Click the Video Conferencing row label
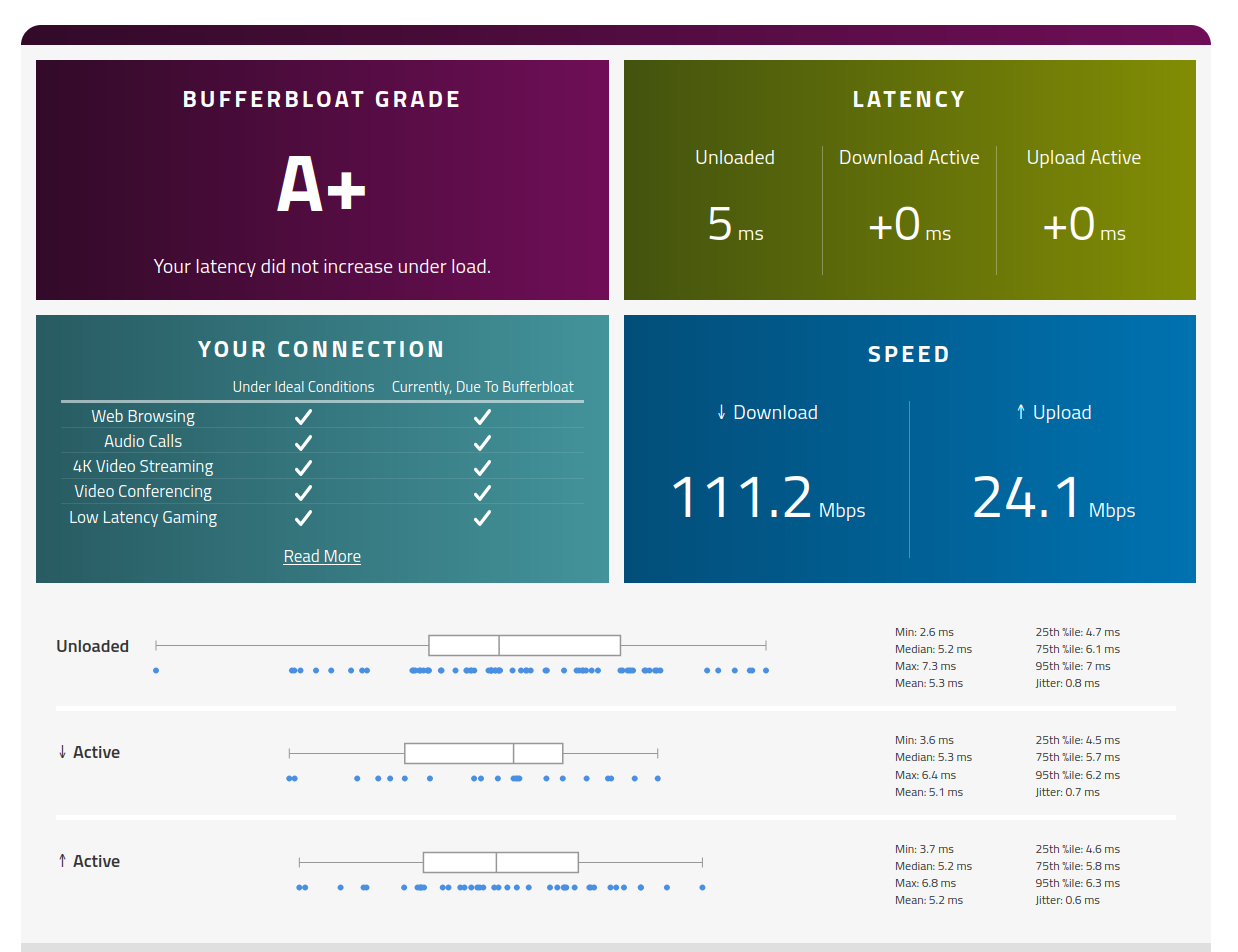Screen dimensions: 1238x952 143,491
